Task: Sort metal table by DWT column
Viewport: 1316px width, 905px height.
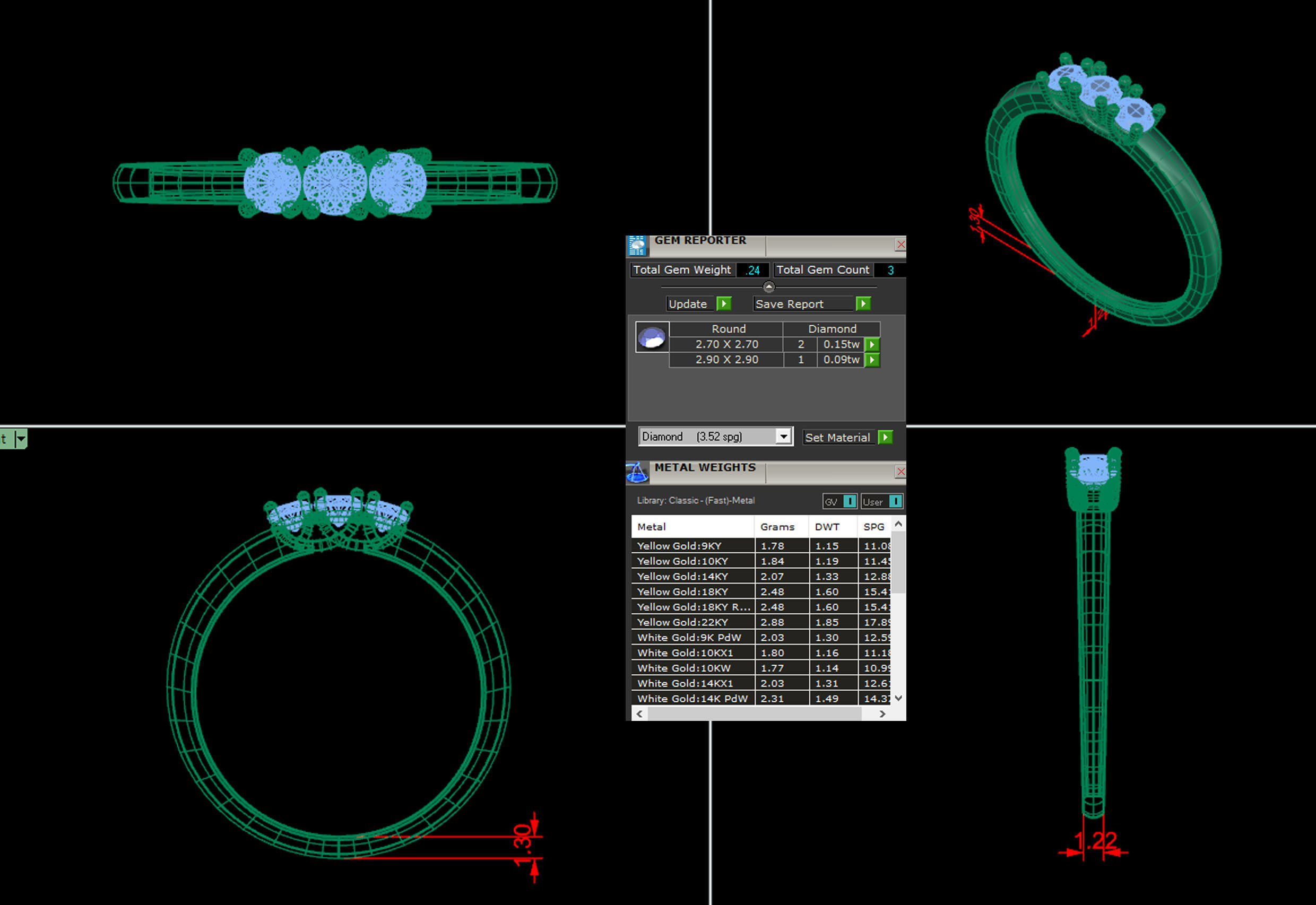Action: (827, 527)
